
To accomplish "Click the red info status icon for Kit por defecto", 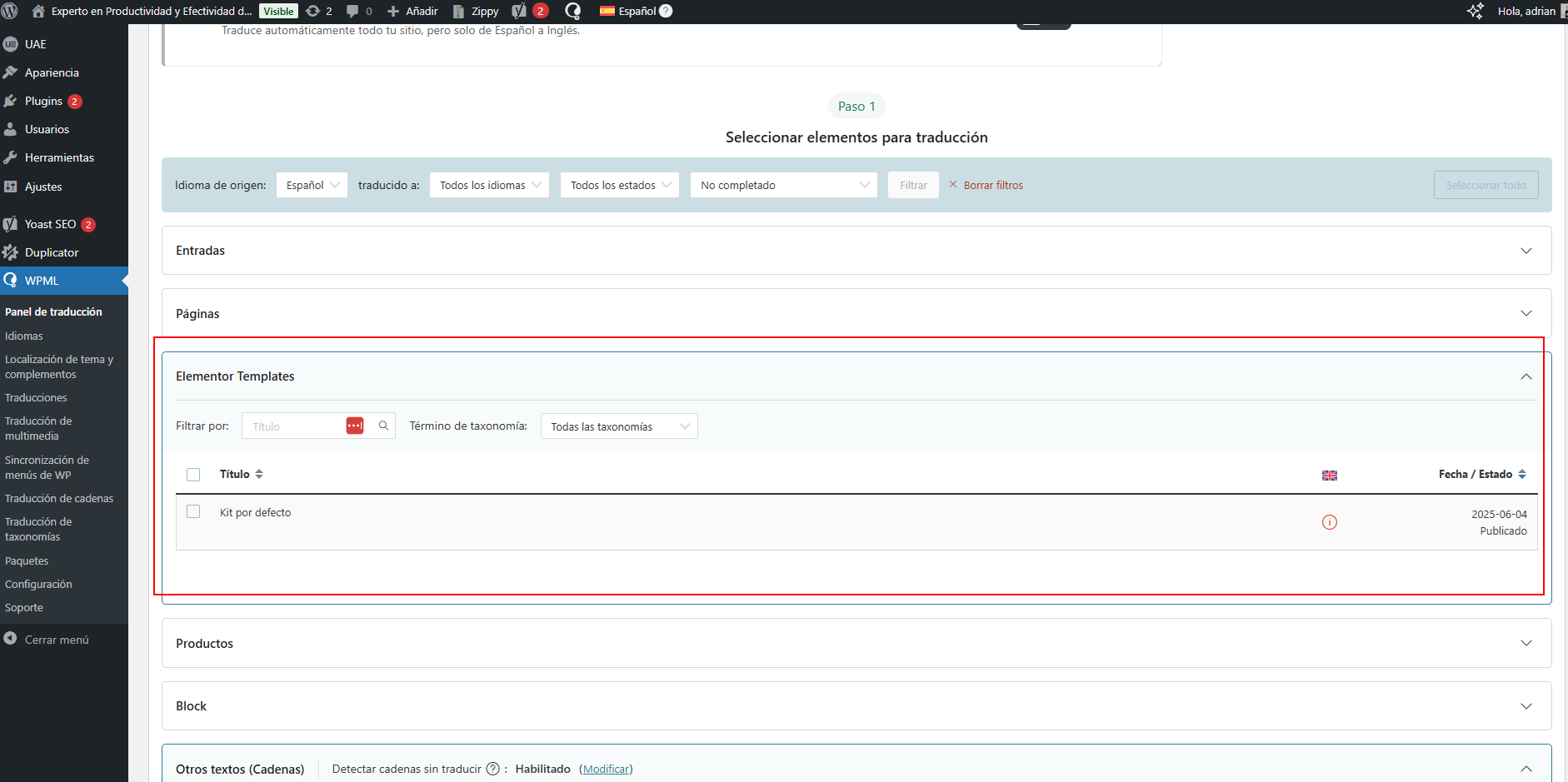I will [1329, 522].
